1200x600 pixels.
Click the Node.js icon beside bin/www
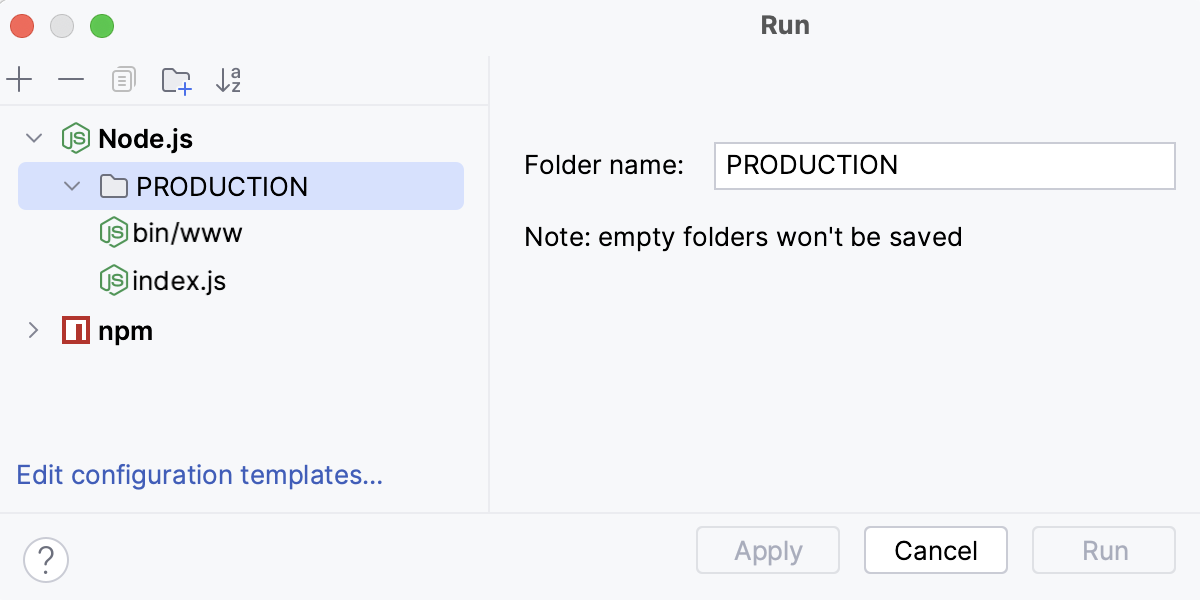pos(113,233)
